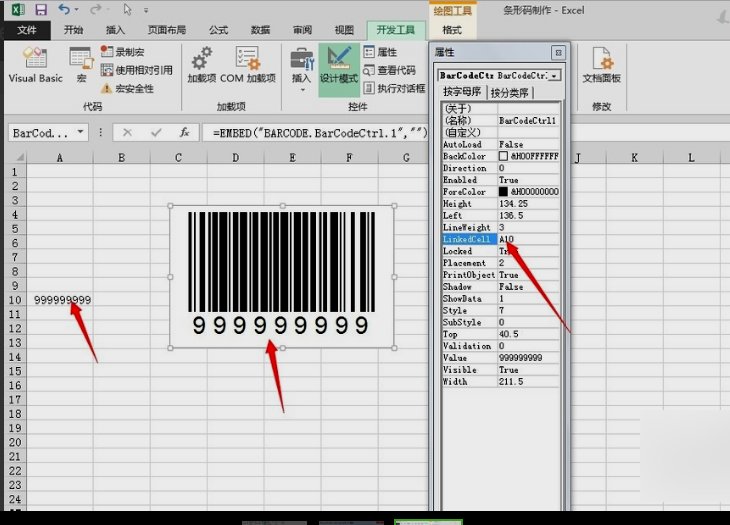
Task: Click the Properties (属性) ribbon button
Action: tap(380, 52)
